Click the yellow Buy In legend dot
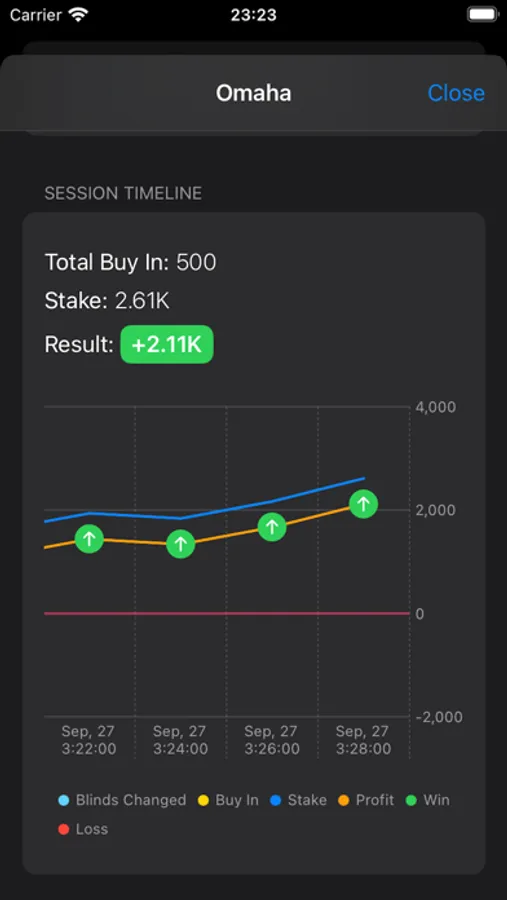 point(203,800)
